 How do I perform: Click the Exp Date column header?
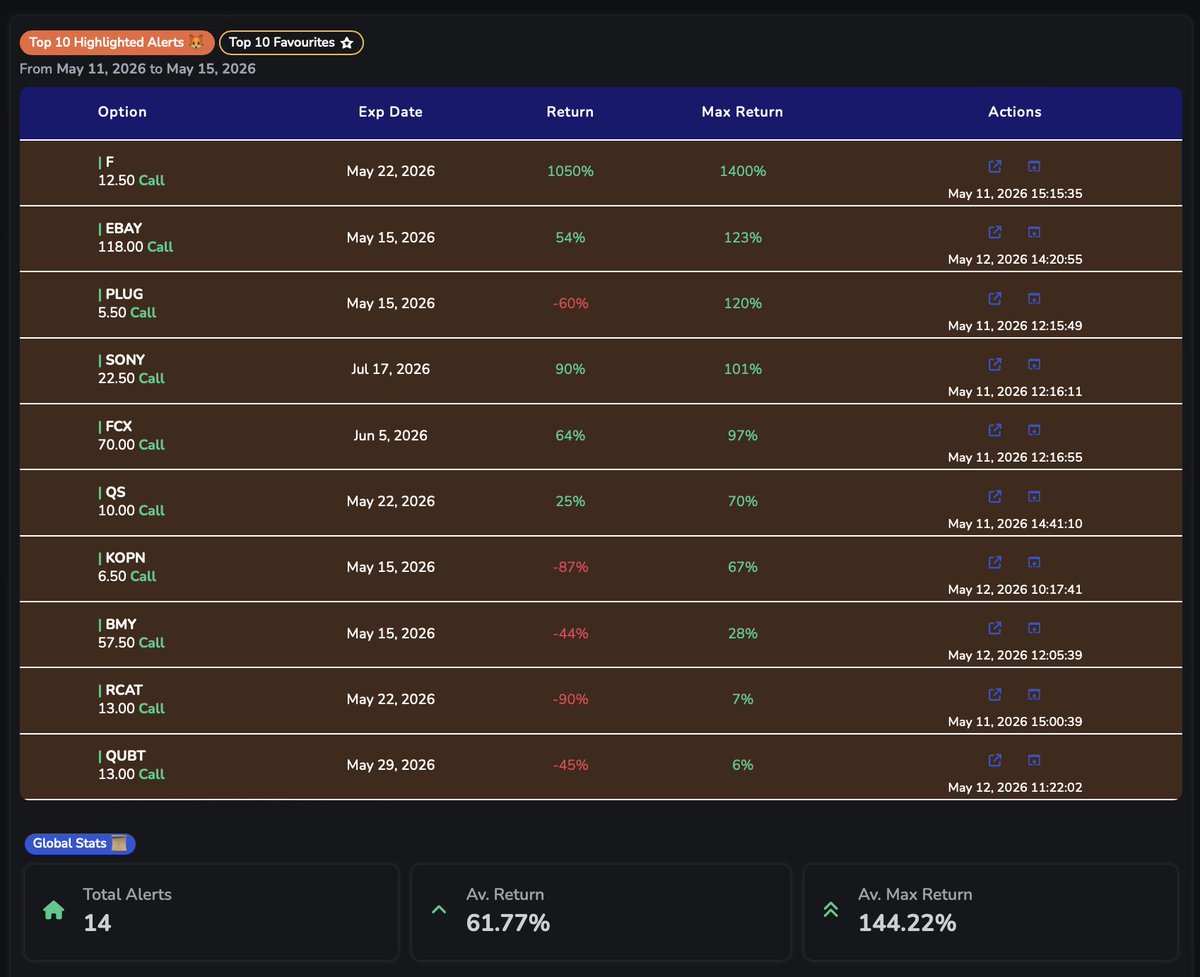click(391, 112)
